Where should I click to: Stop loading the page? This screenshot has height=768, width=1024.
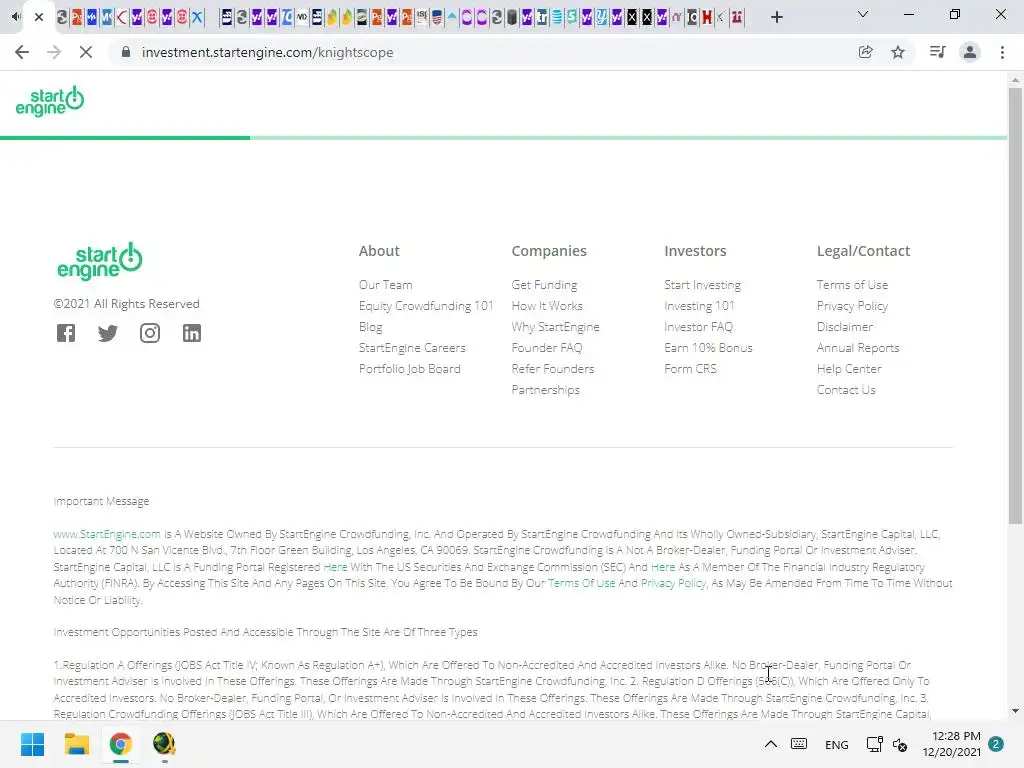pyautogui.click(x=86, y=52)
